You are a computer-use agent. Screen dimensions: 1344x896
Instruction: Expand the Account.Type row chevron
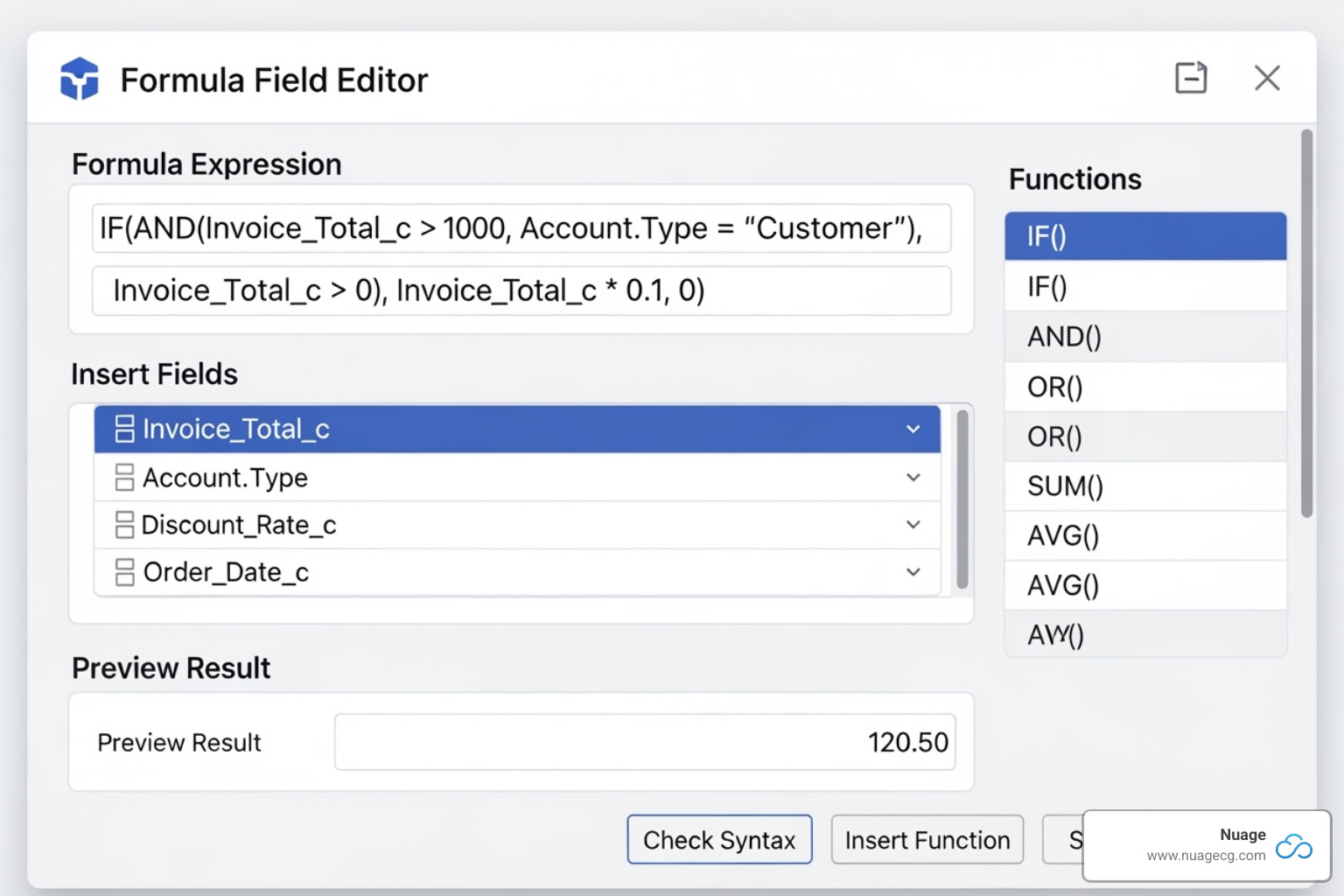click(913, 478)
